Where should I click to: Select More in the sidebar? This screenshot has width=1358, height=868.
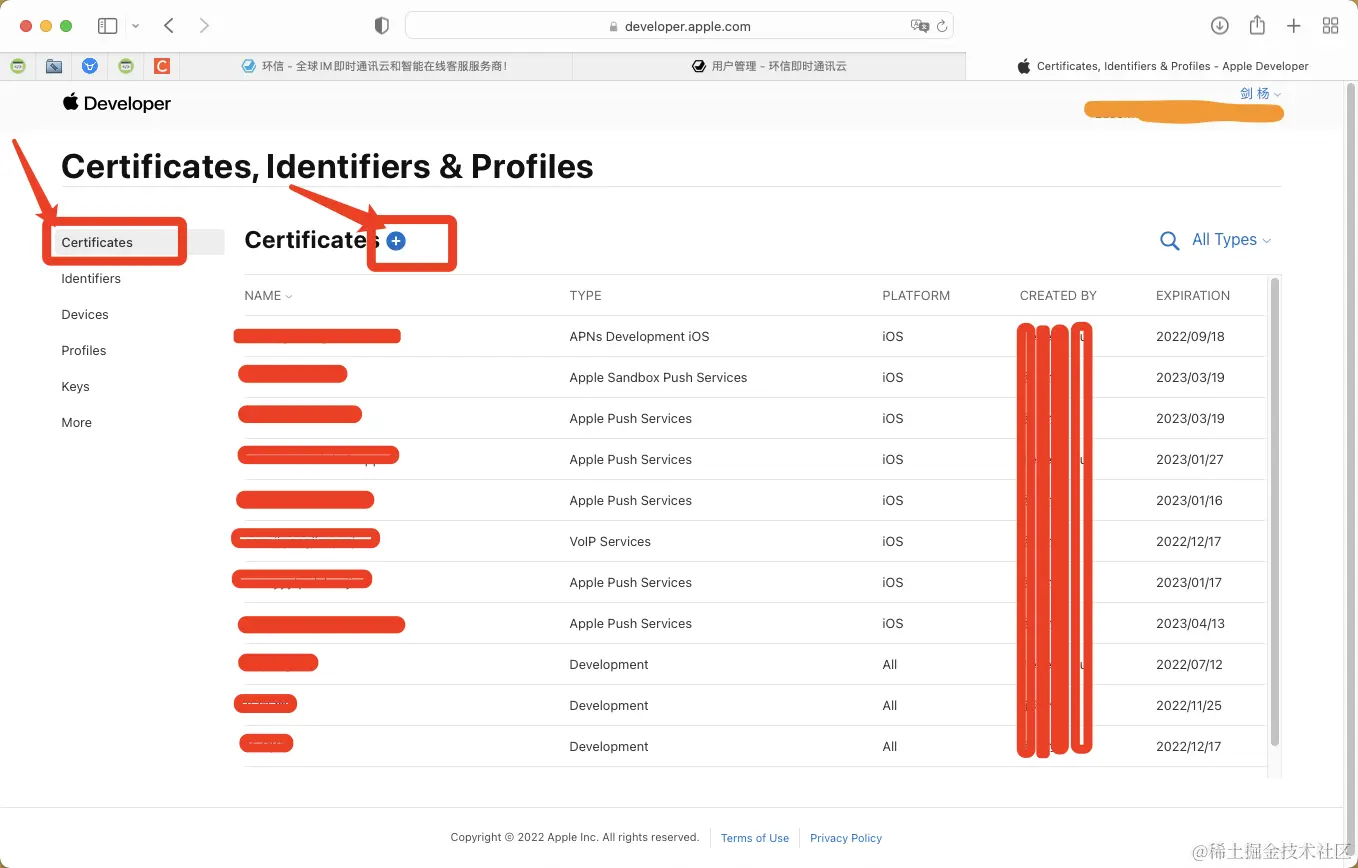76,422
